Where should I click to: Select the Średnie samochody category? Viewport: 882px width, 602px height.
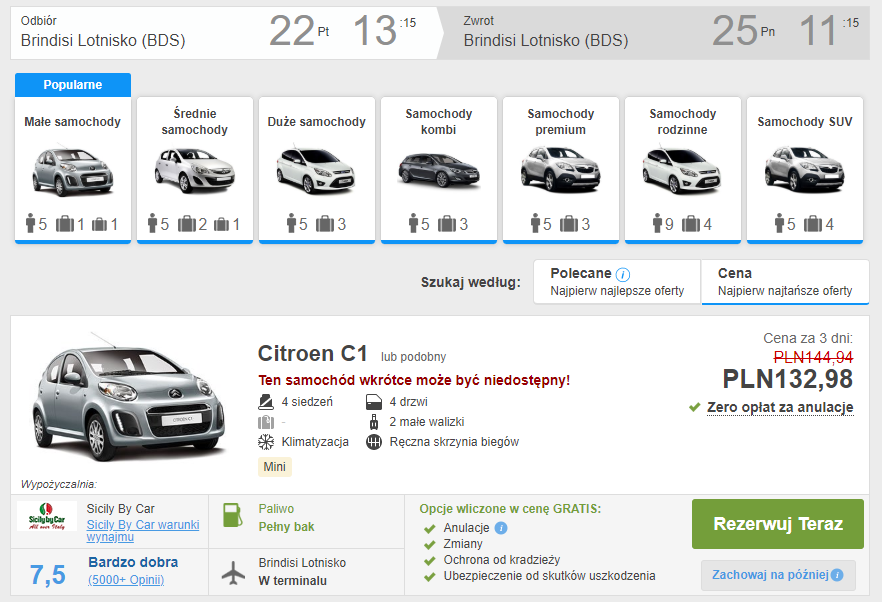click(194, 169)
